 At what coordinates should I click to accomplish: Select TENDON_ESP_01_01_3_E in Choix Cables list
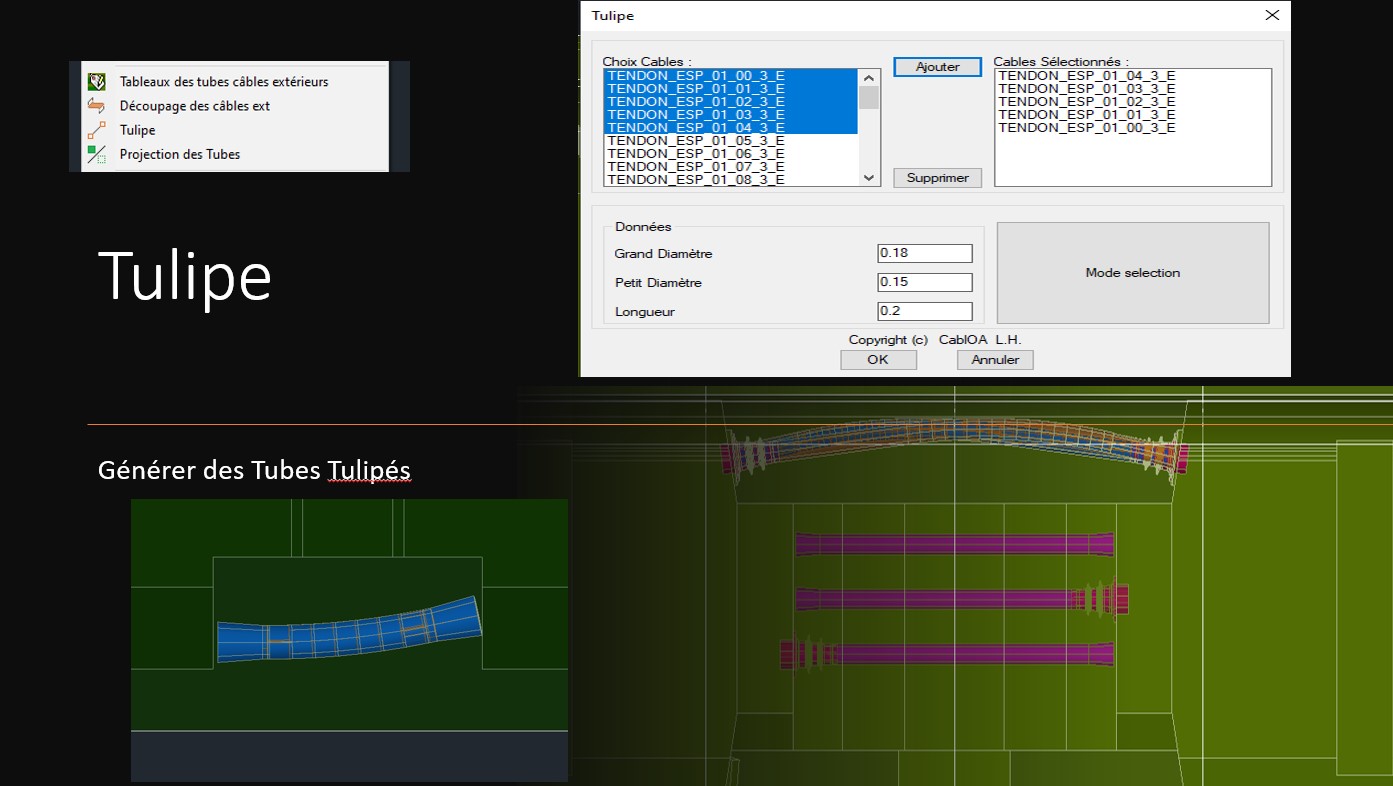click(x=731, y=88)
